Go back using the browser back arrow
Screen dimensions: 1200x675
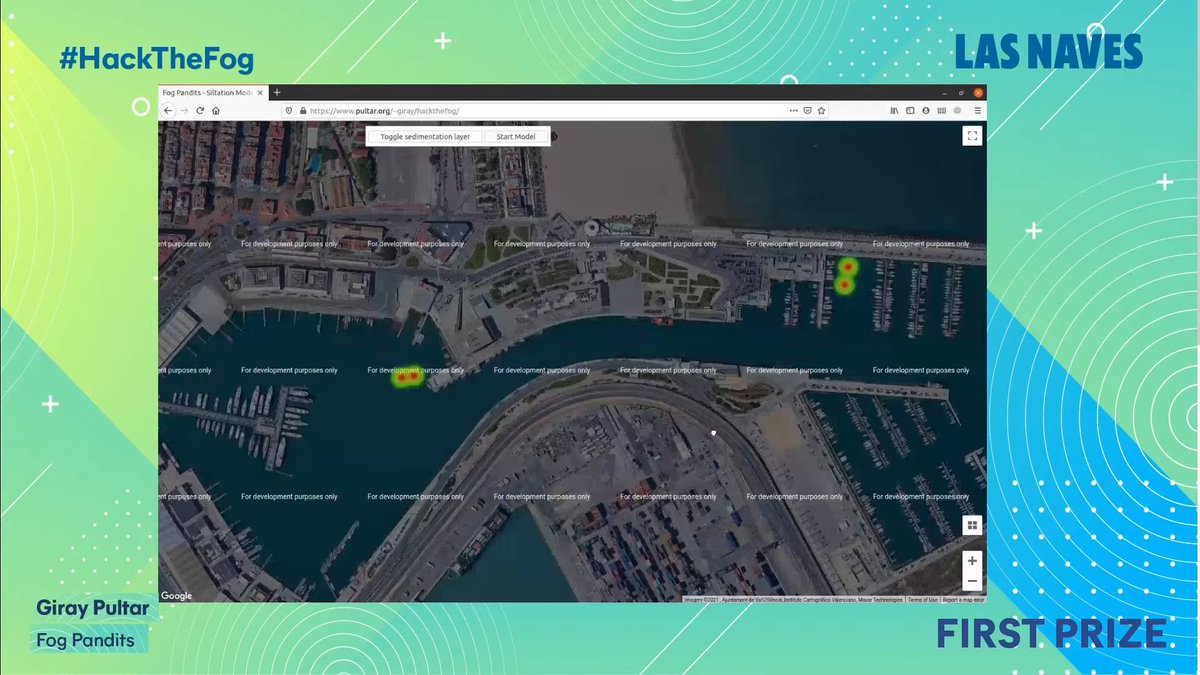168,110
